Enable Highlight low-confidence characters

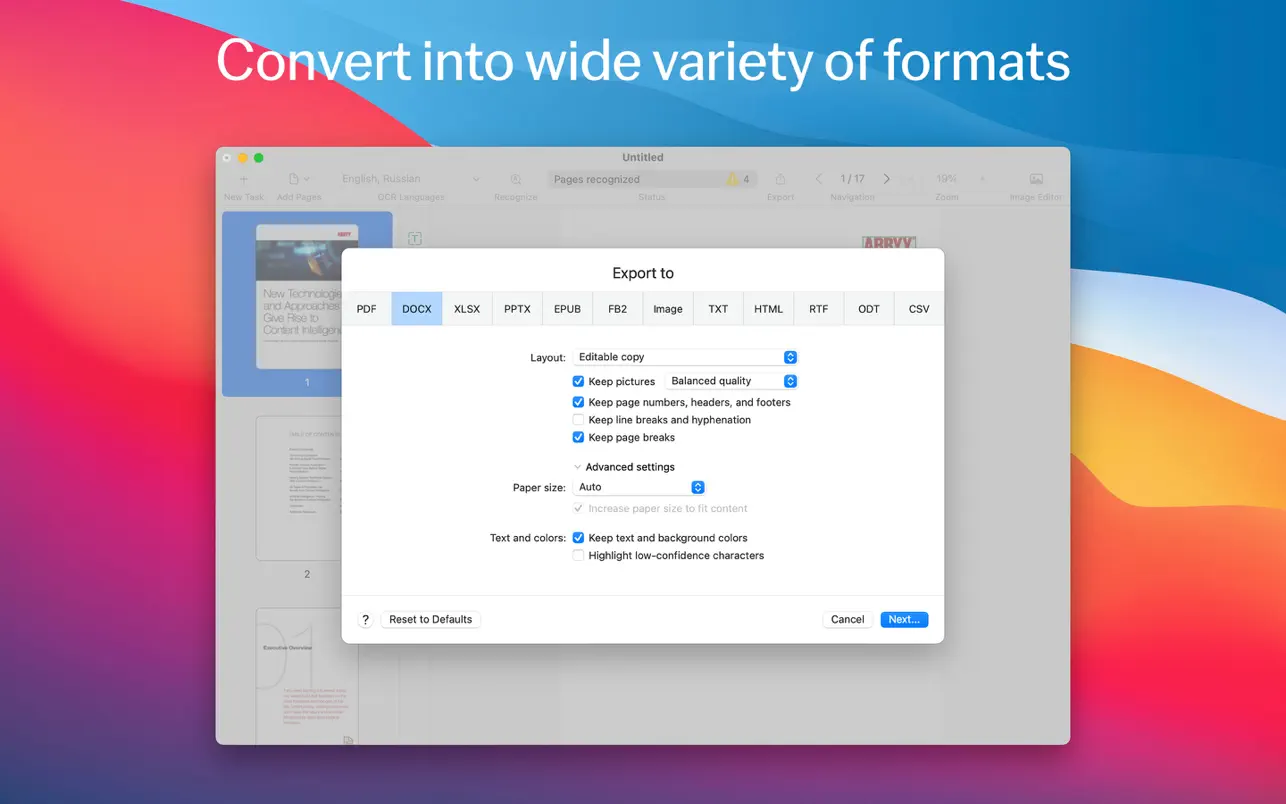point(578,555)
